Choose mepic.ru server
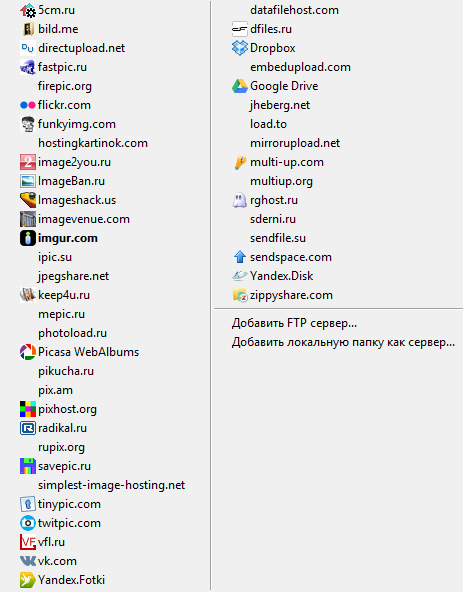 coord(61,314)
